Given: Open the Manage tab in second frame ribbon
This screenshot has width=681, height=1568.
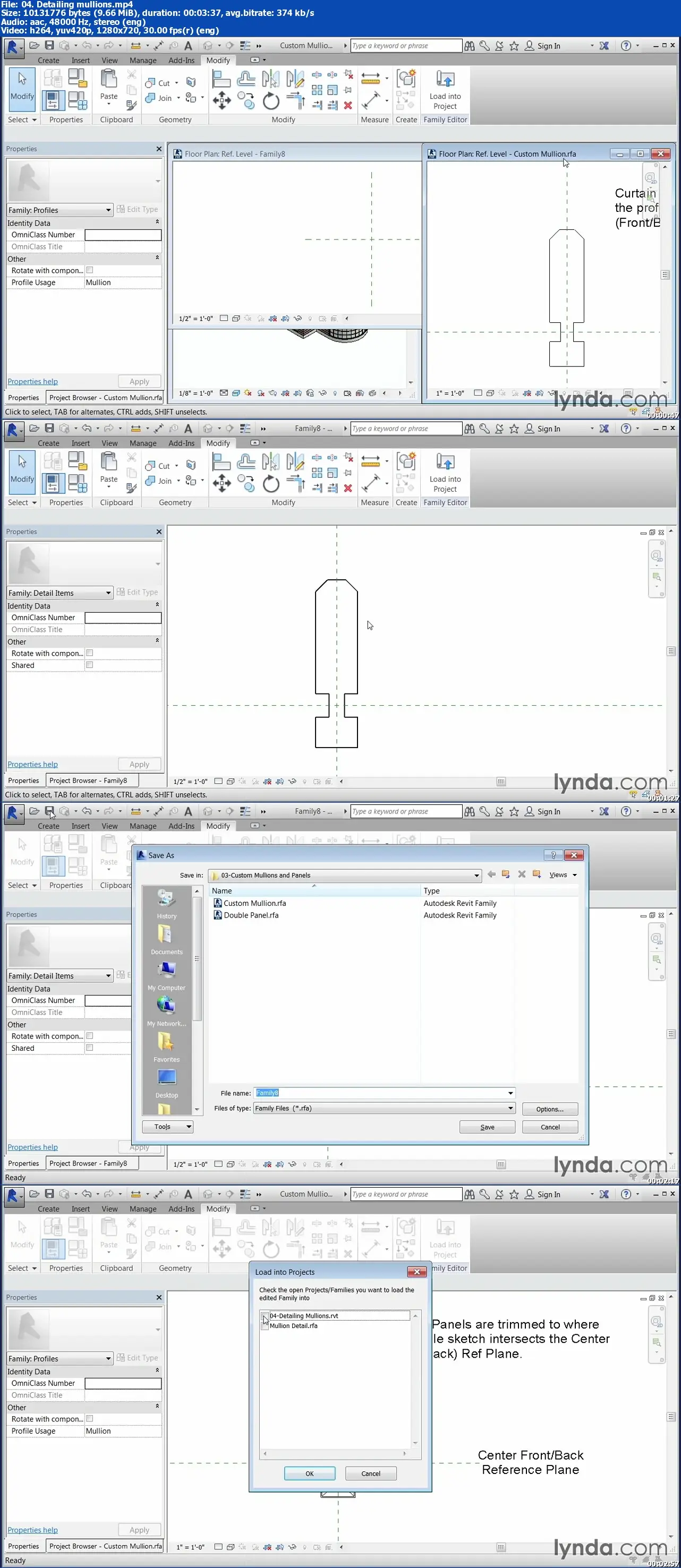Looking at the screenshot, I should pos(143,443).
